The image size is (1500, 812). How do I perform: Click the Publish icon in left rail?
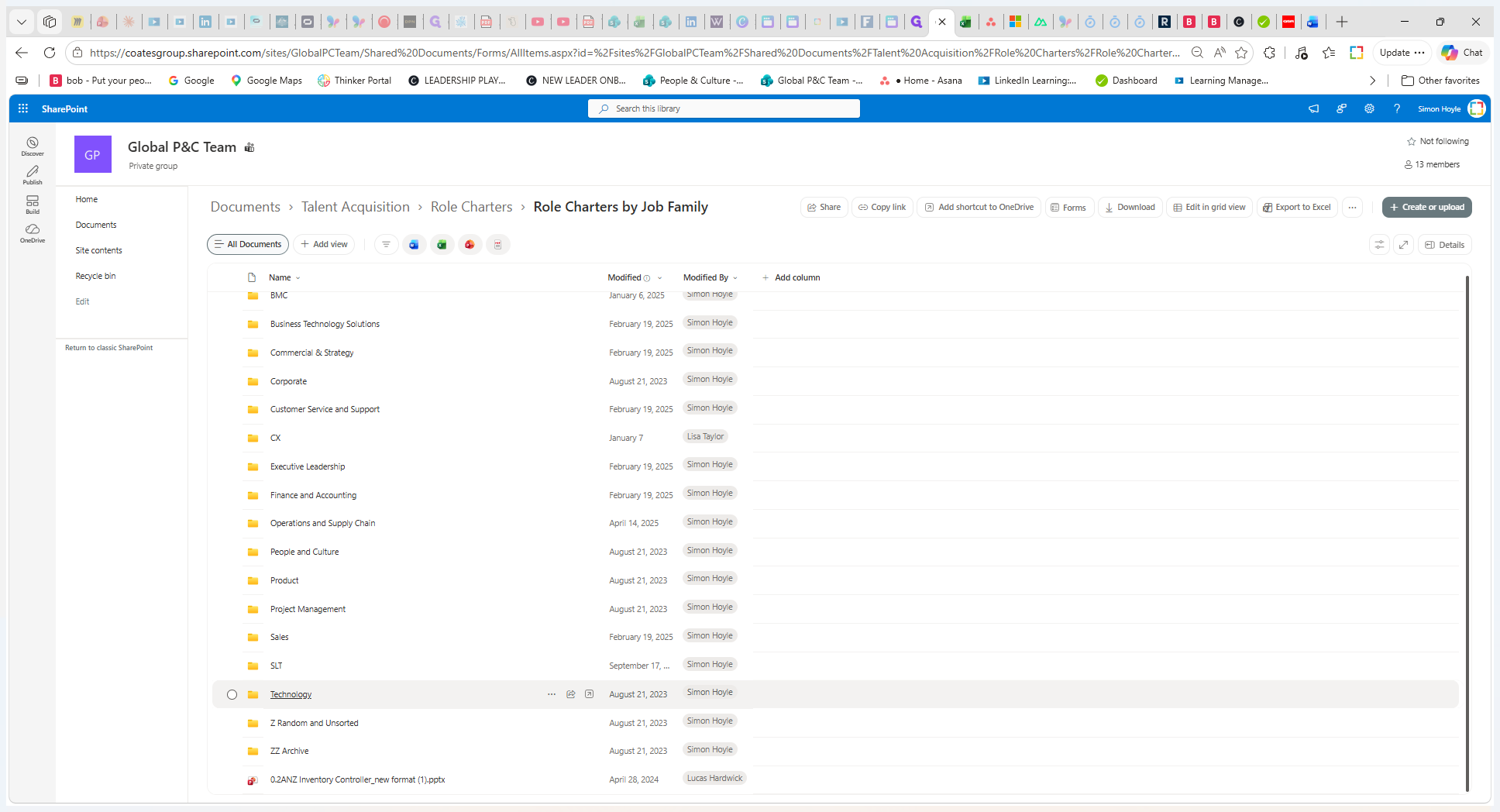tap(33, 175)
